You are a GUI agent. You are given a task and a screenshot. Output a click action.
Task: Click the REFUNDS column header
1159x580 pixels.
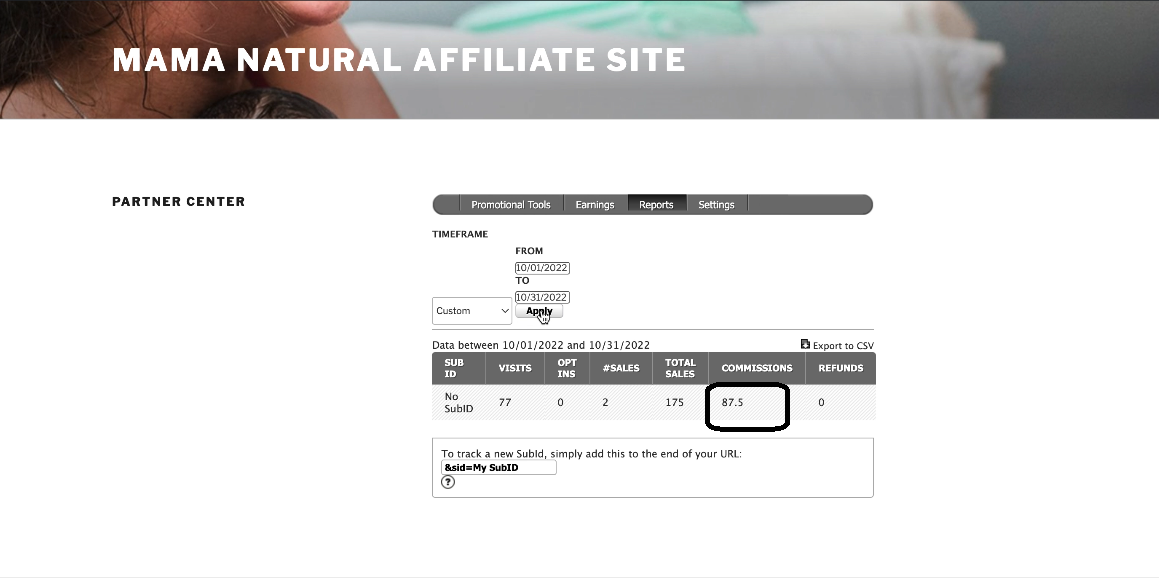pyautogui.click(x=840, y=368)
